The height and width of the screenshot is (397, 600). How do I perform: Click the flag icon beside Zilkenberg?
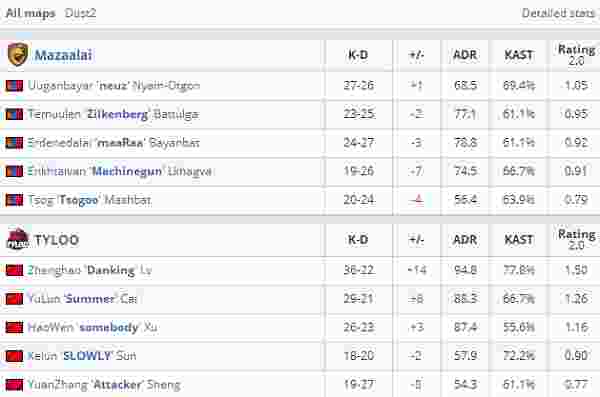click(x=15, y=114)
